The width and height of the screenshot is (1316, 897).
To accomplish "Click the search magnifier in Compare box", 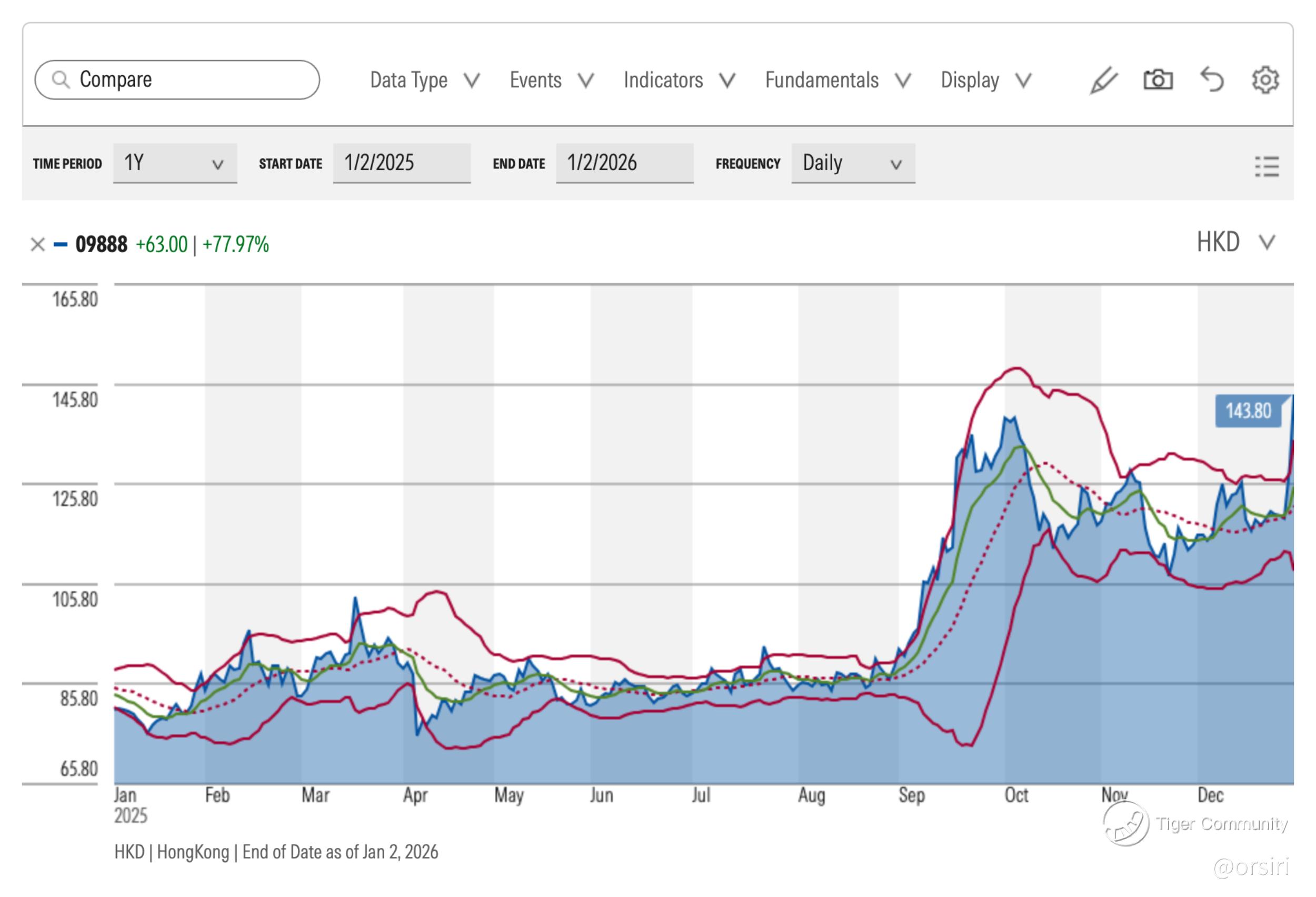I will tap(61, 80).
